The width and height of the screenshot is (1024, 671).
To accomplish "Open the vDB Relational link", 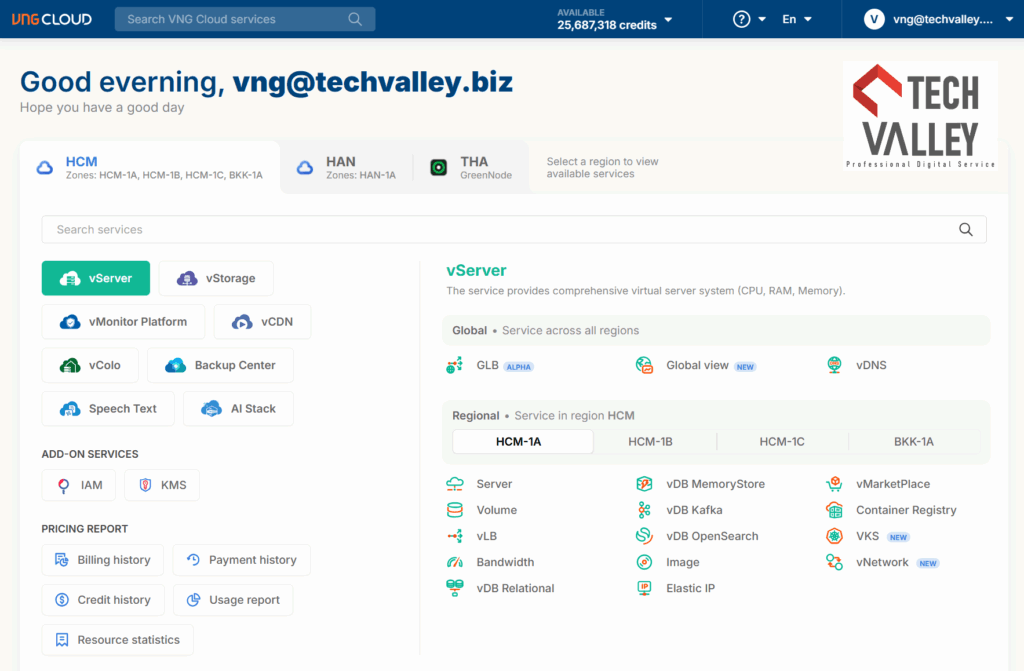I will (515, 588).
